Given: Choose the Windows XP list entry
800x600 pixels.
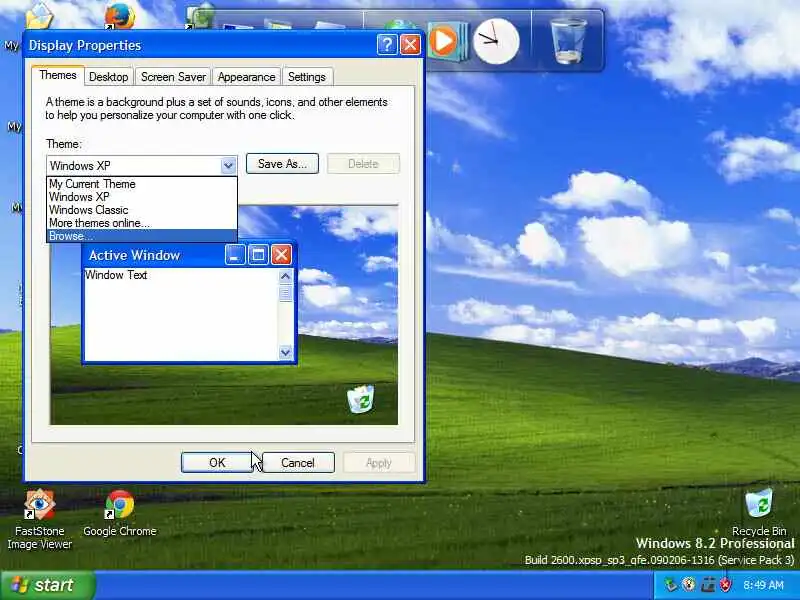Looking at the screenshot, I should click(141, 197).
